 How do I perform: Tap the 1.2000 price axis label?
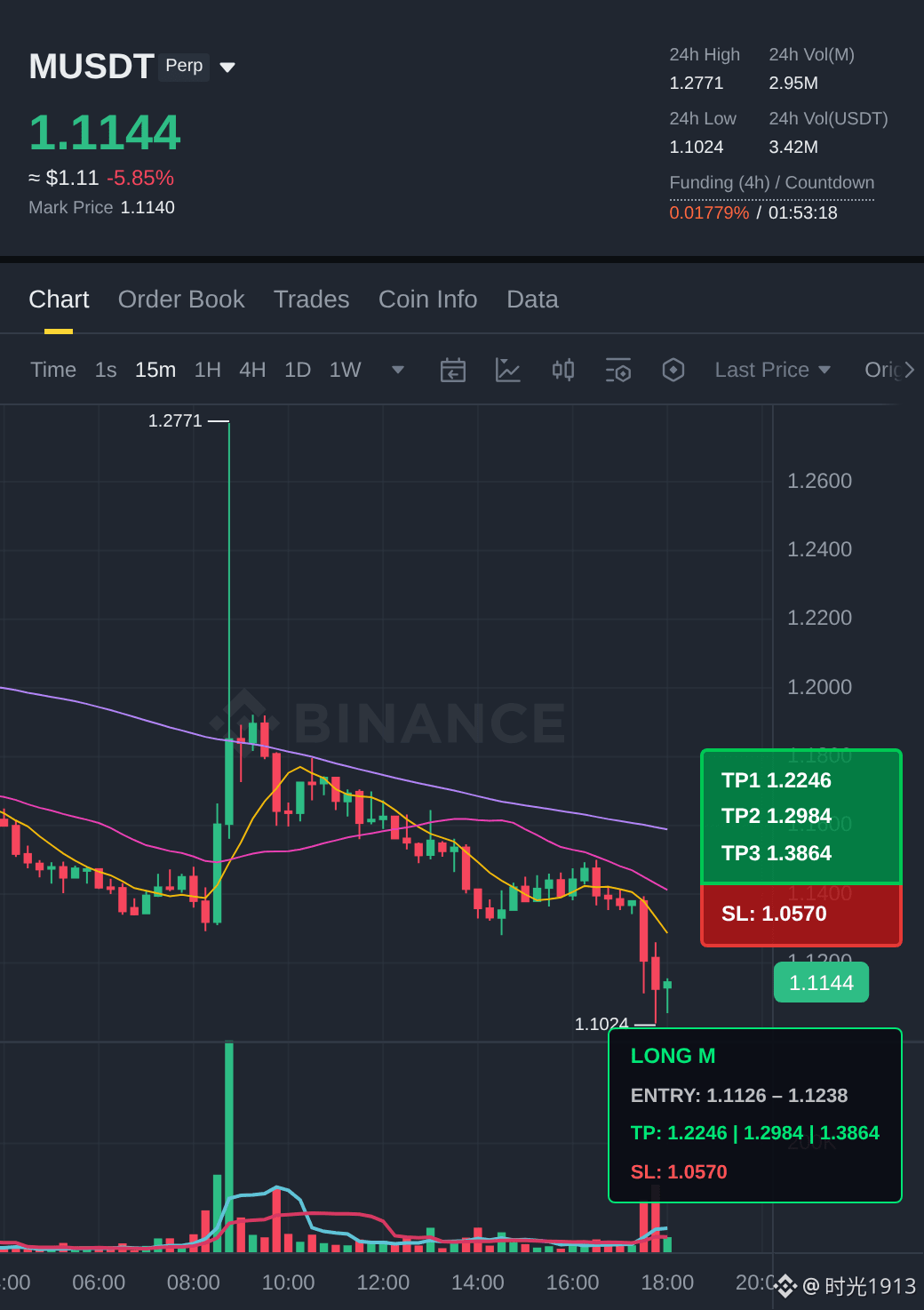819,687
